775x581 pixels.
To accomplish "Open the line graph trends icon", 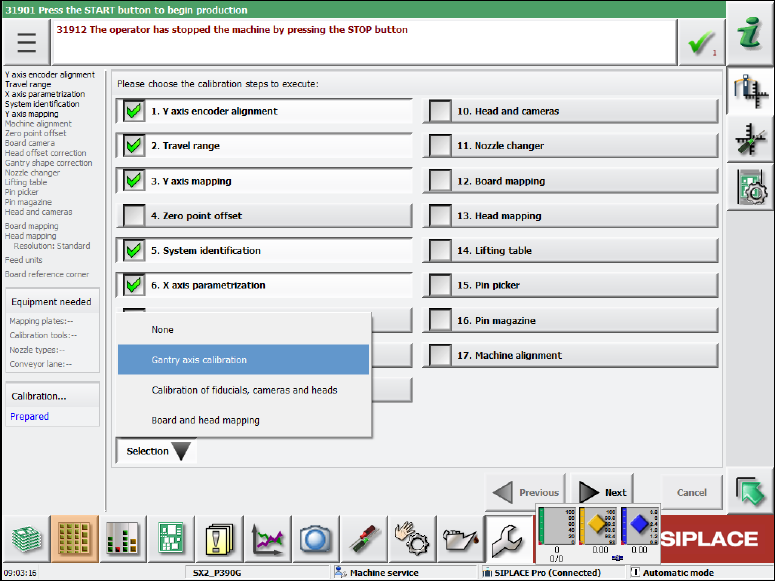I will 267,538.
